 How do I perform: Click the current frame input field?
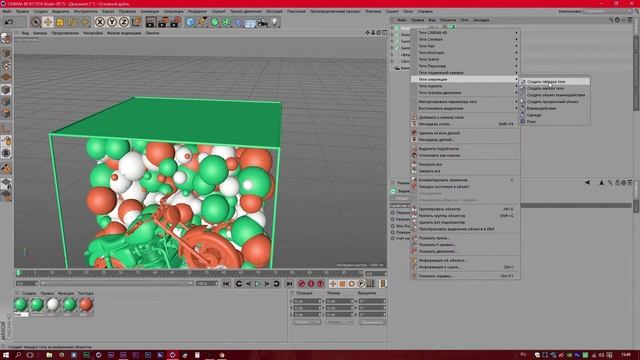tap(27, 283)
